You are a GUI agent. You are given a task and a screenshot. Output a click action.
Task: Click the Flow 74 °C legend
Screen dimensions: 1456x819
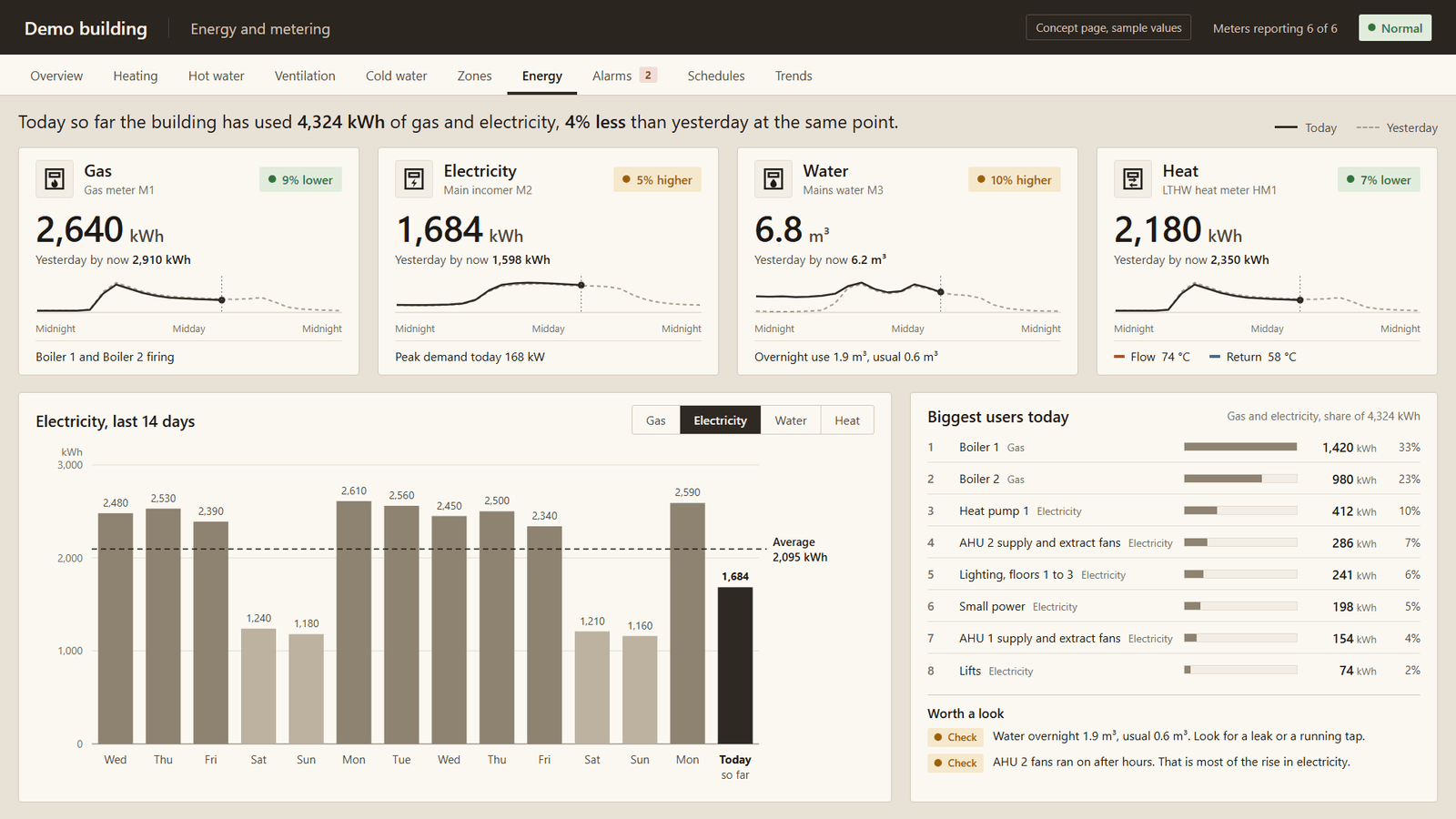(1152, 357)
